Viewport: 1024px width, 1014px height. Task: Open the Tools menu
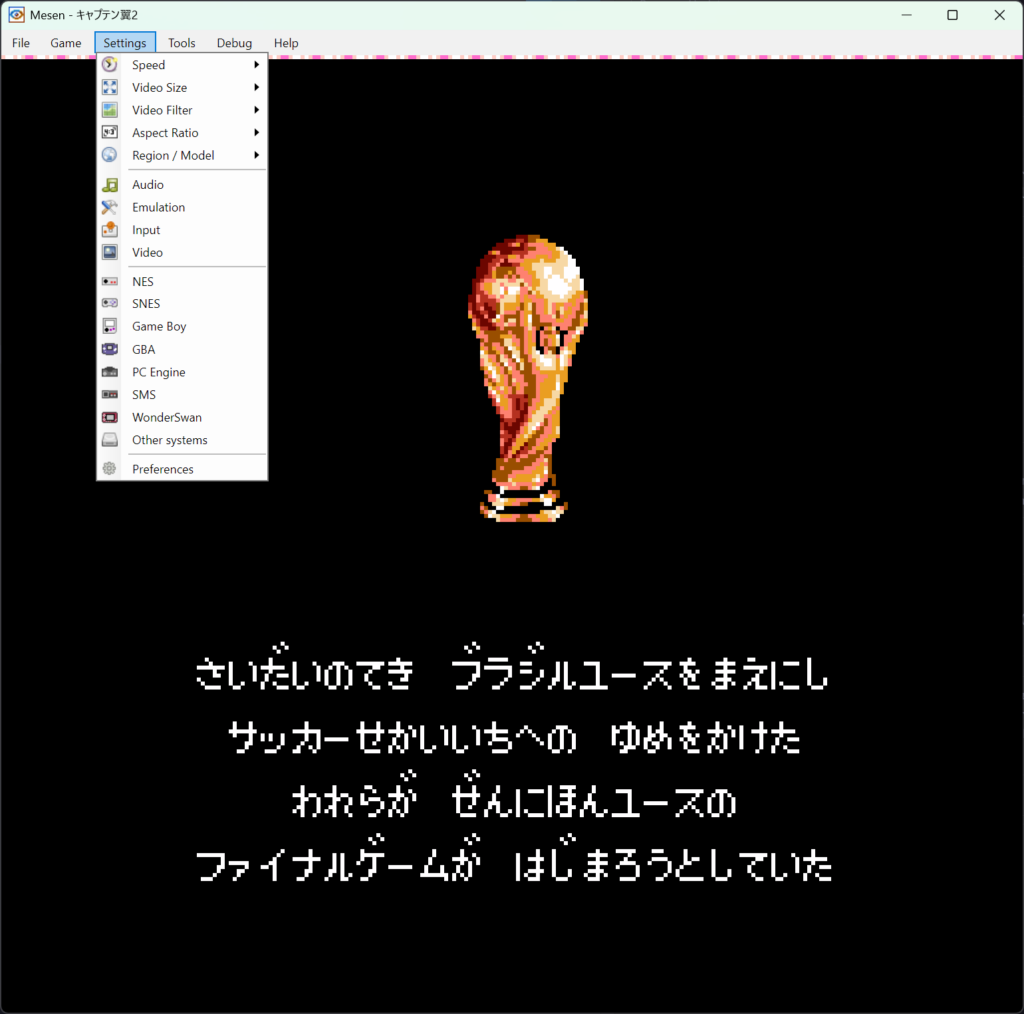pyautogui.click(x=182, y=43)
